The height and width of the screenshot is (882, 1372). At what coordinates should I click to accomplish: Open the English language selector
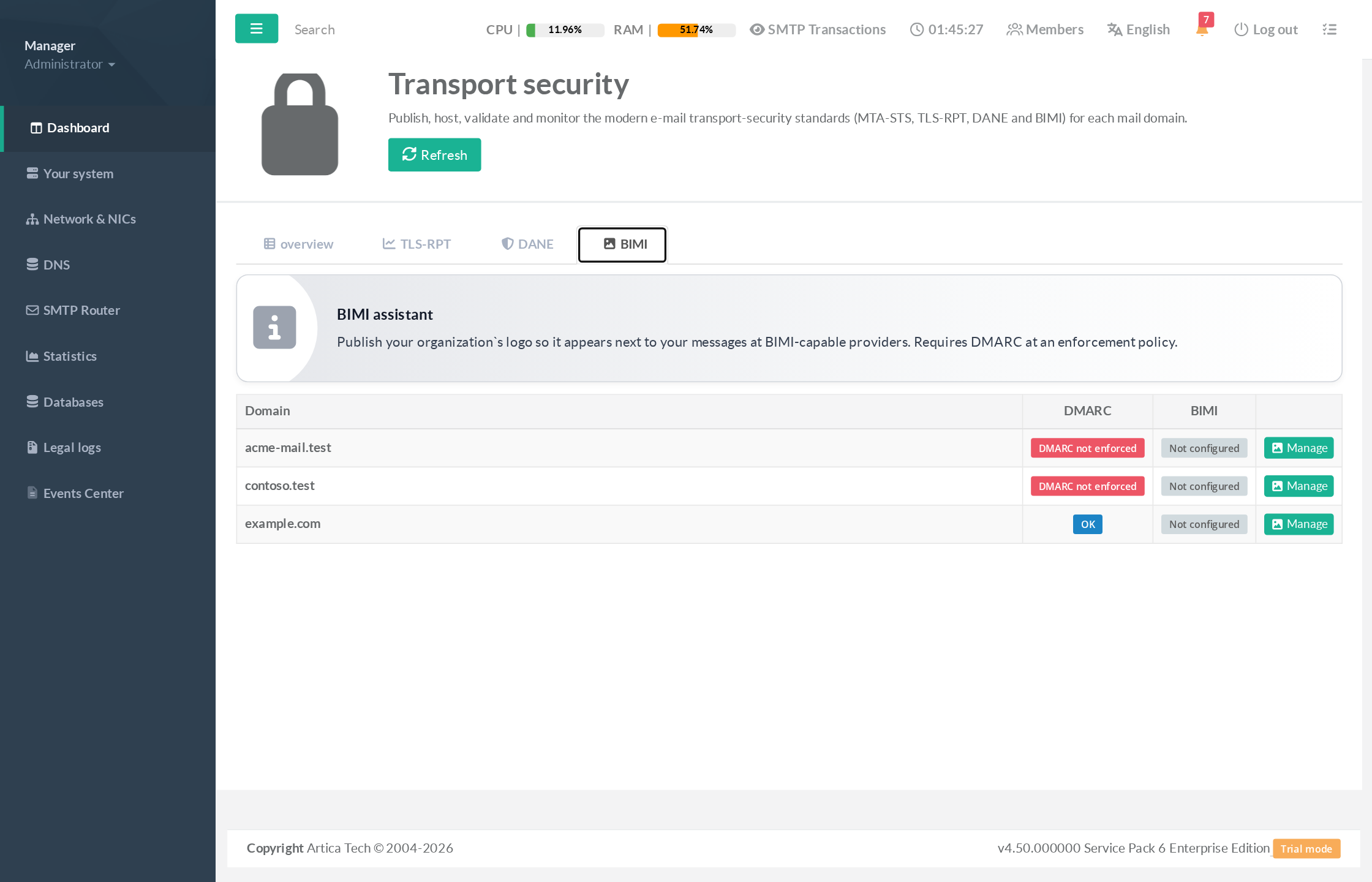tap(1139, 29)
